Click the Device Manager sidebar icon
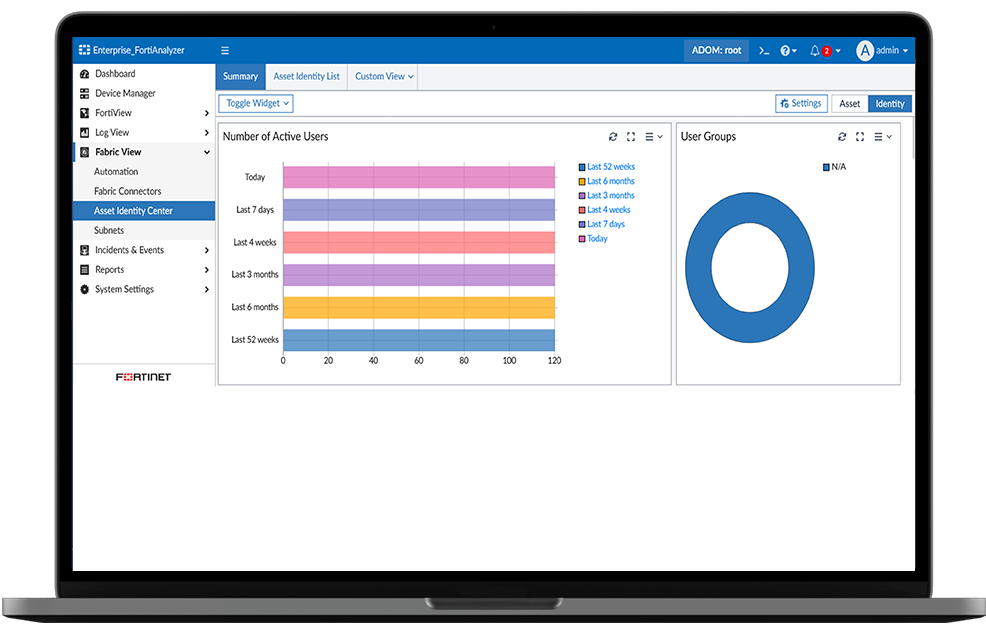The image size is (986, 637). (x=84, y=93)
